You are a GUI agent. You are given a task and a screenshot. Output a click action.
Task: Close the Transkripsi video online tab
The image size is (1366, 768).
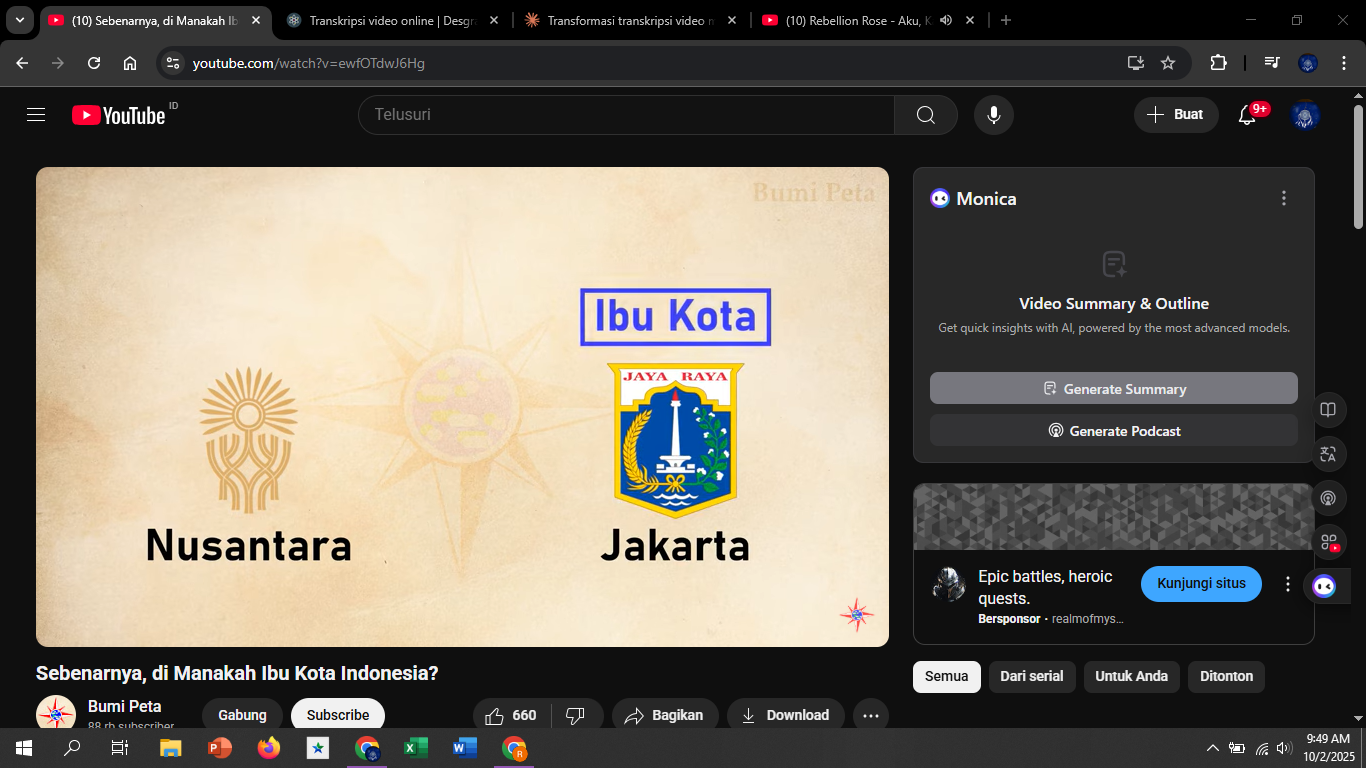[494, 20]
